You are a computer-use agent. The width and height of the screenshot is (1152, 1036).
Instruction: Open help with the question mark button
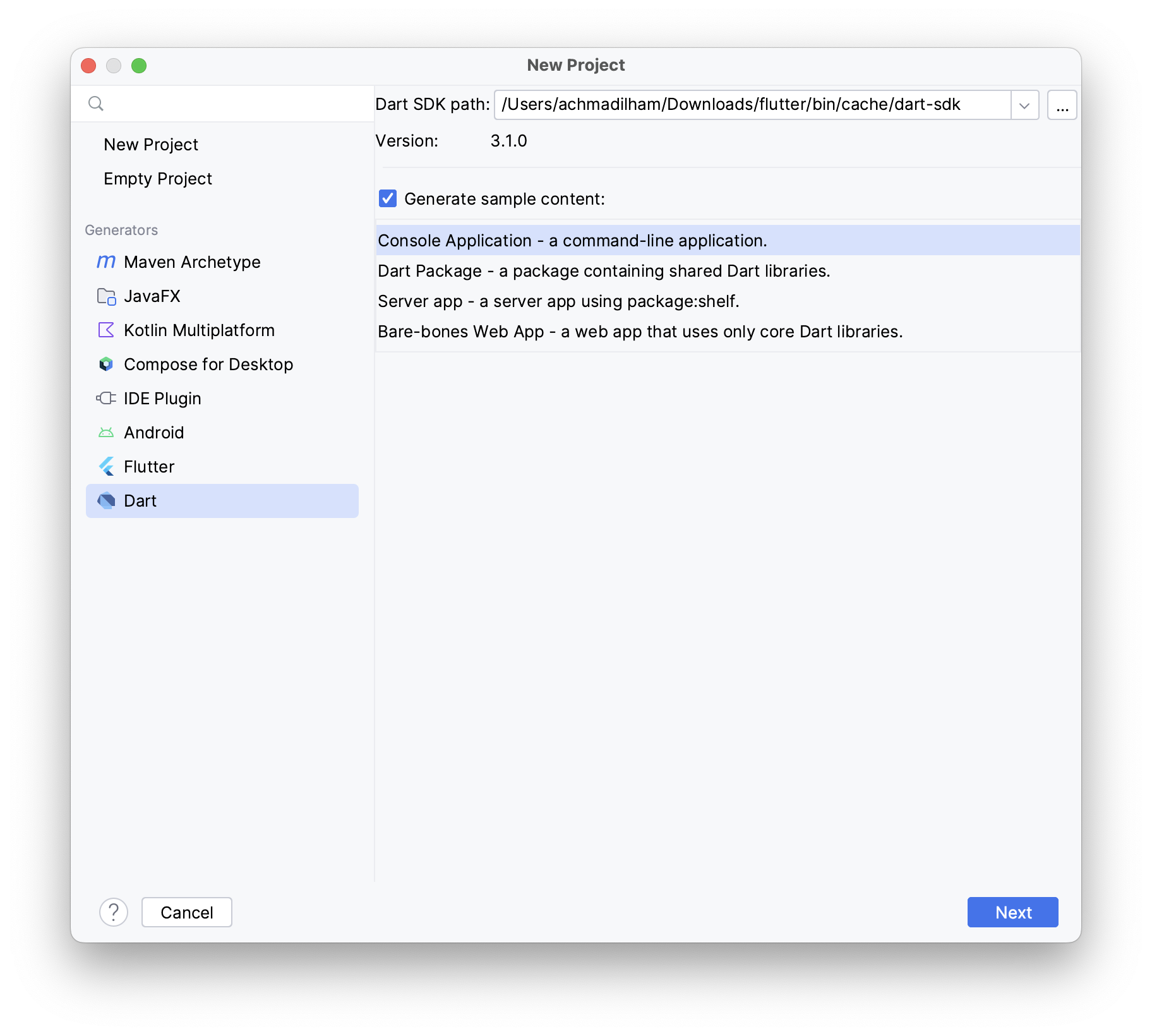click(x=114, y=912)
